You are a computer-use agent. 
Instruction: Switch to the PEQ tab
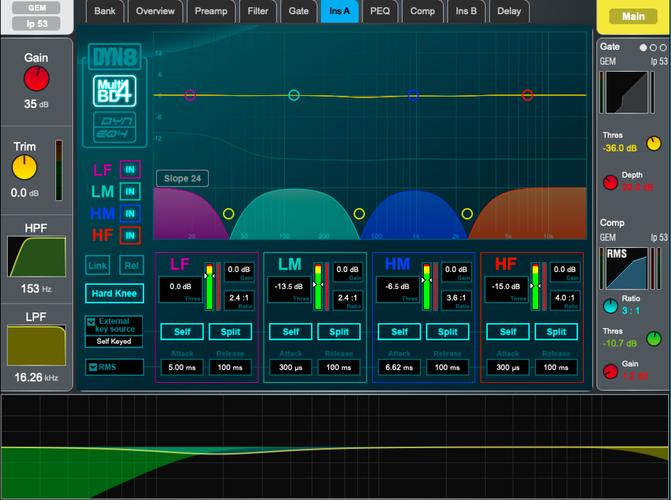coord(380,11)
